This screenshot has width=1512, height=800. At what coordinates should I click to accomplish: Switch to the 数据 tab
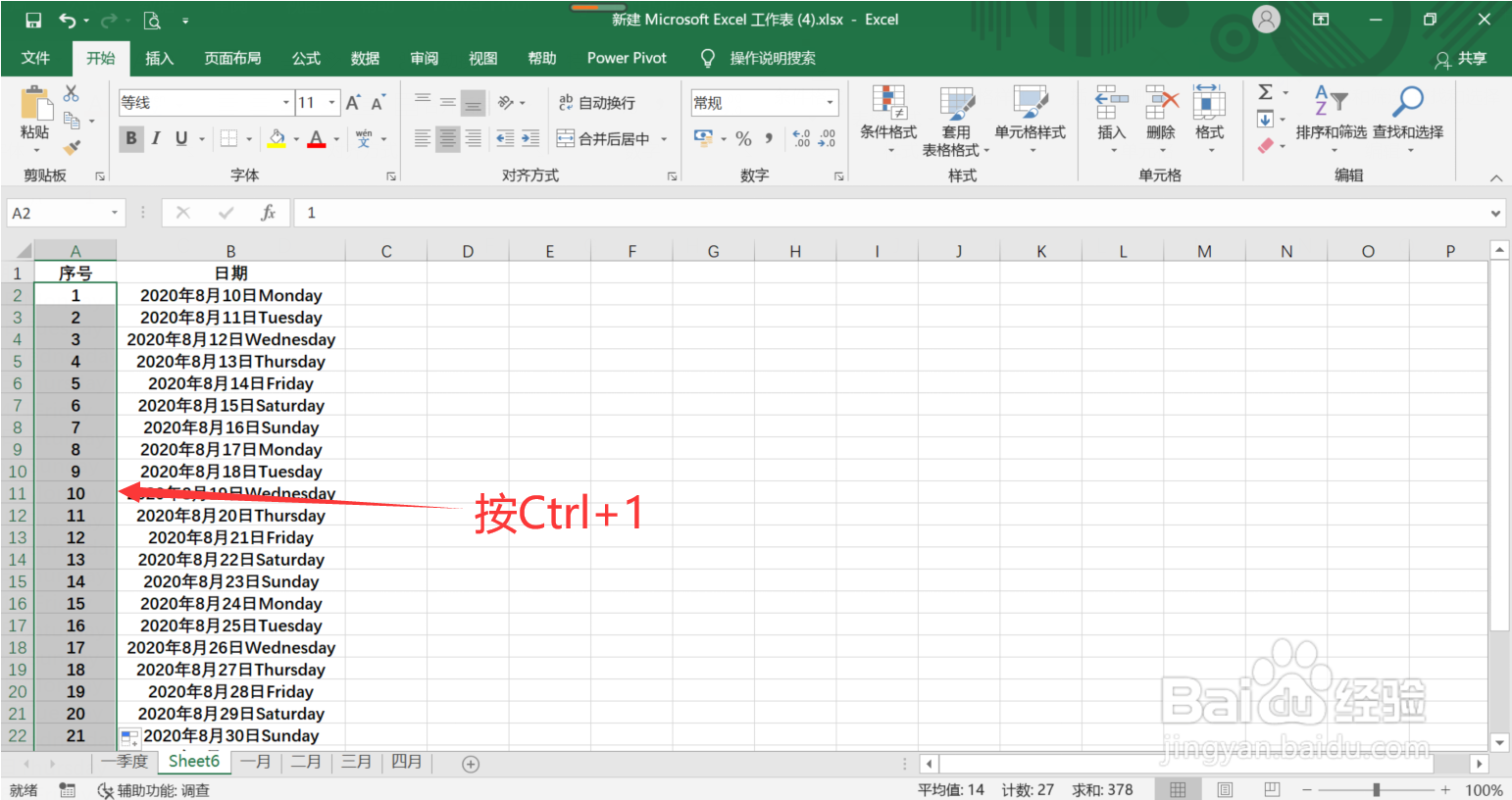coord(365,58)
